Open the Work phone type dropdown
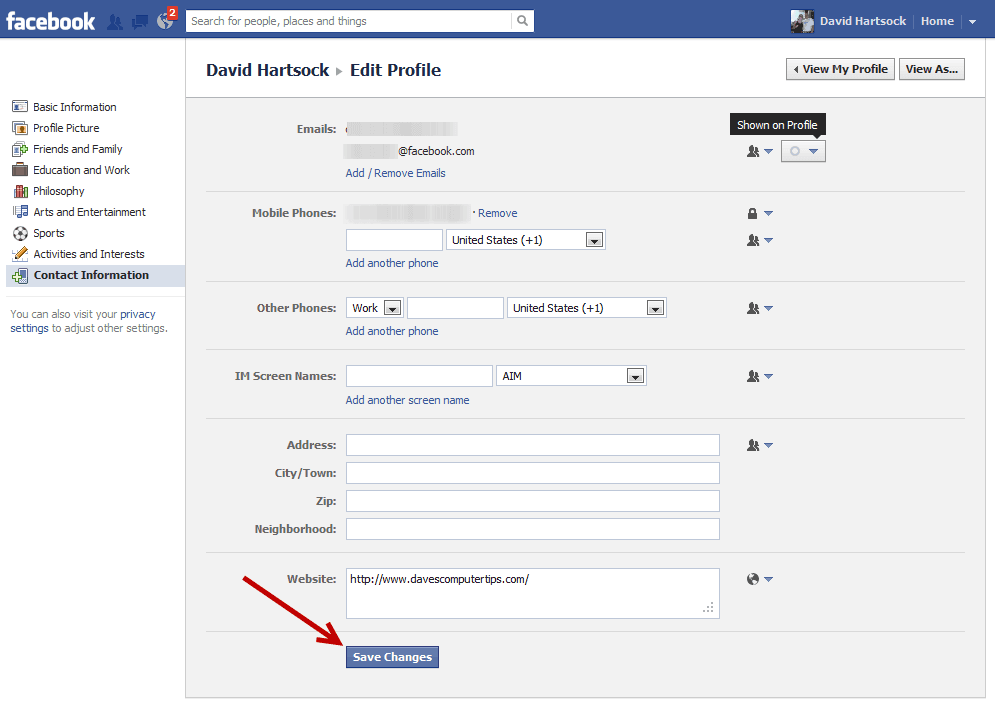This screenshot has width=995, height=704. tap(374, 308)
